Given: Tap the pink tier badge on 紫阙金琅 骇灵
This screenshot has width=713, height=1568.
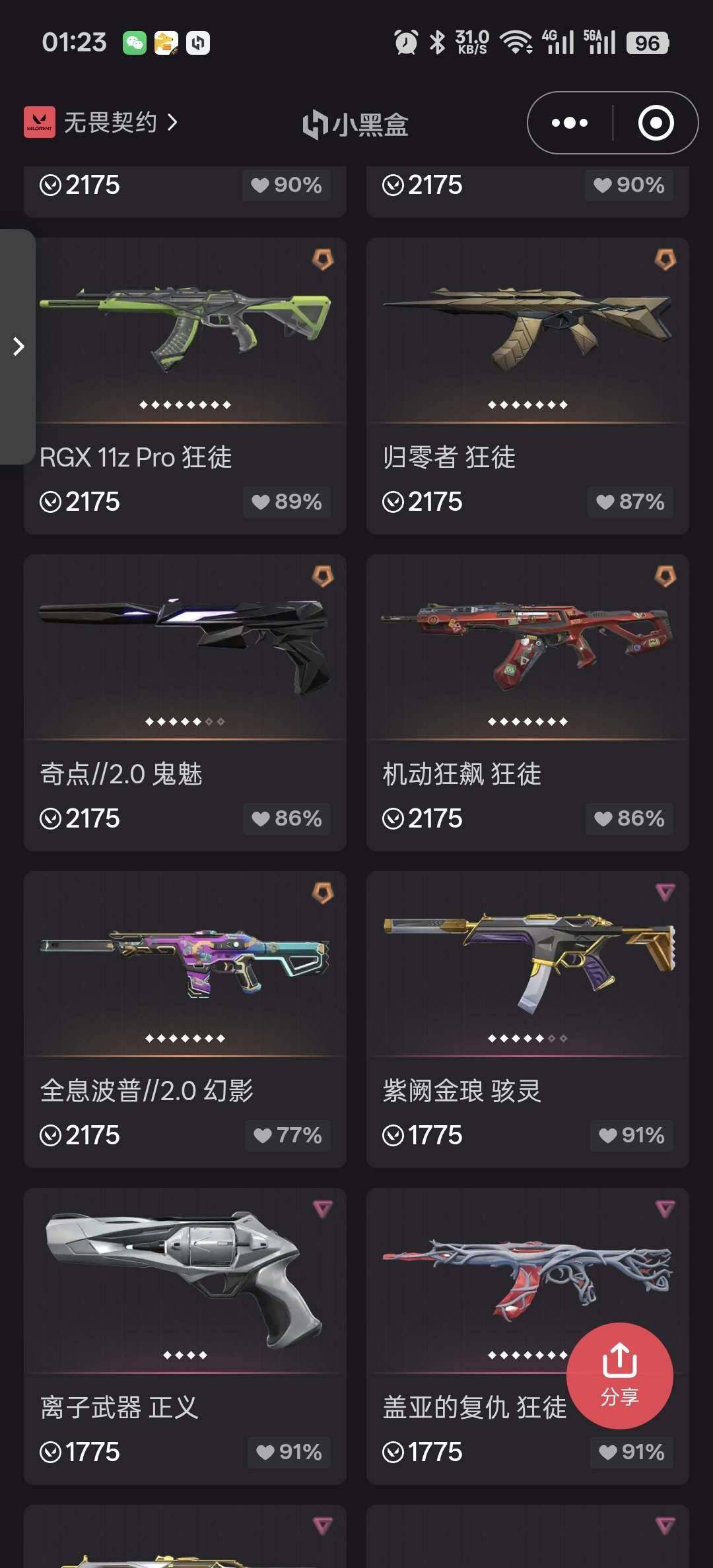Looking at the screenshot, I should tap(665, 892).
